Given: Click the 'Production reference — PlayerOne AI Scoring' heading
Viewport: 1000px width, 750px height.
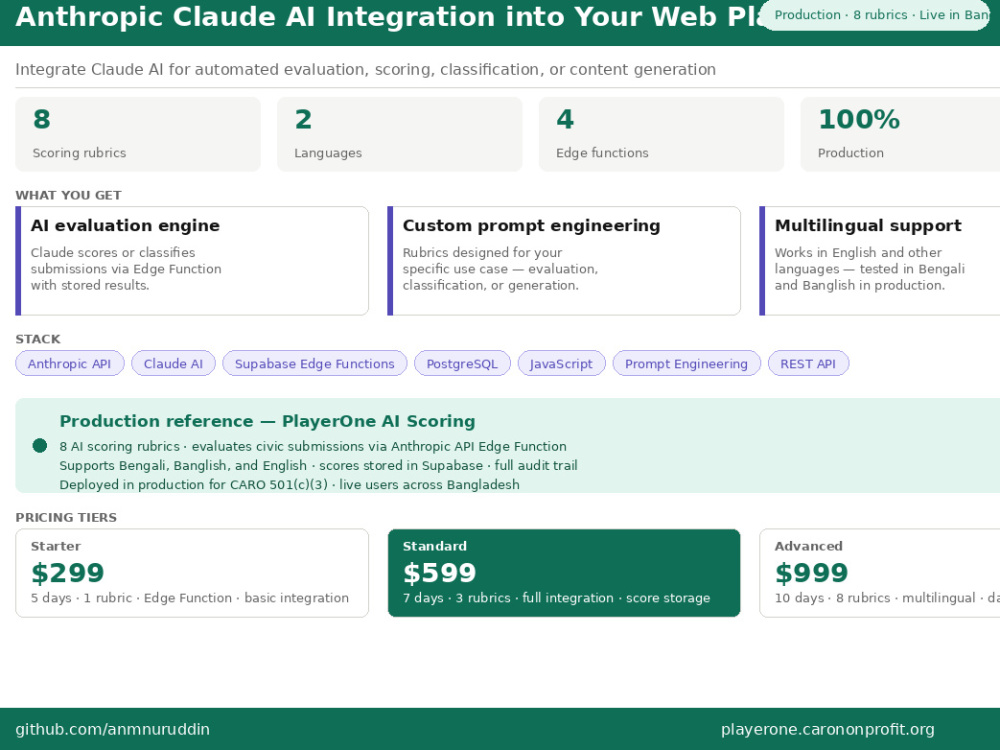Looking at the screenshot, I should point(267,421).
